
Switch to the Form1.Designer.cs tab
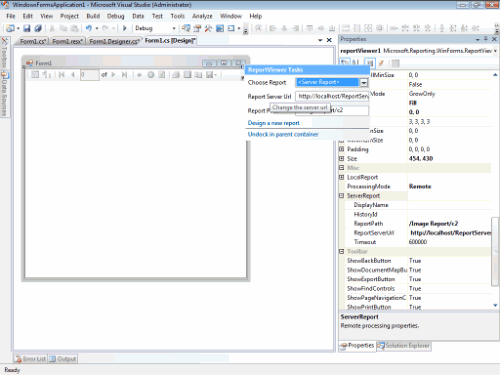(114, 41)
